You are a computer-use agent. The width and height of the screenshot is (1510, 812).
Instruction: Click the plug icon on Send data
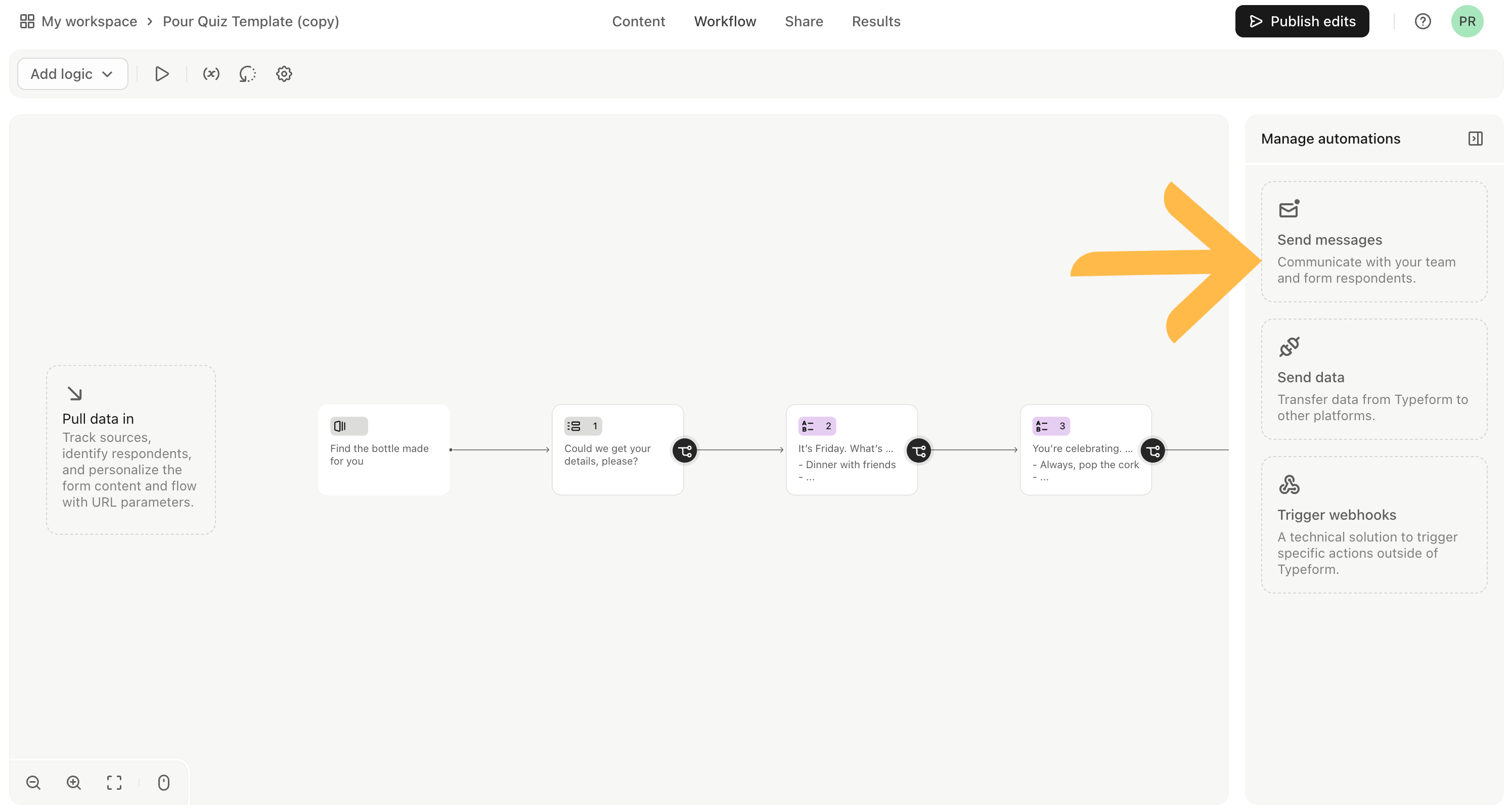tap(1289, 346)
